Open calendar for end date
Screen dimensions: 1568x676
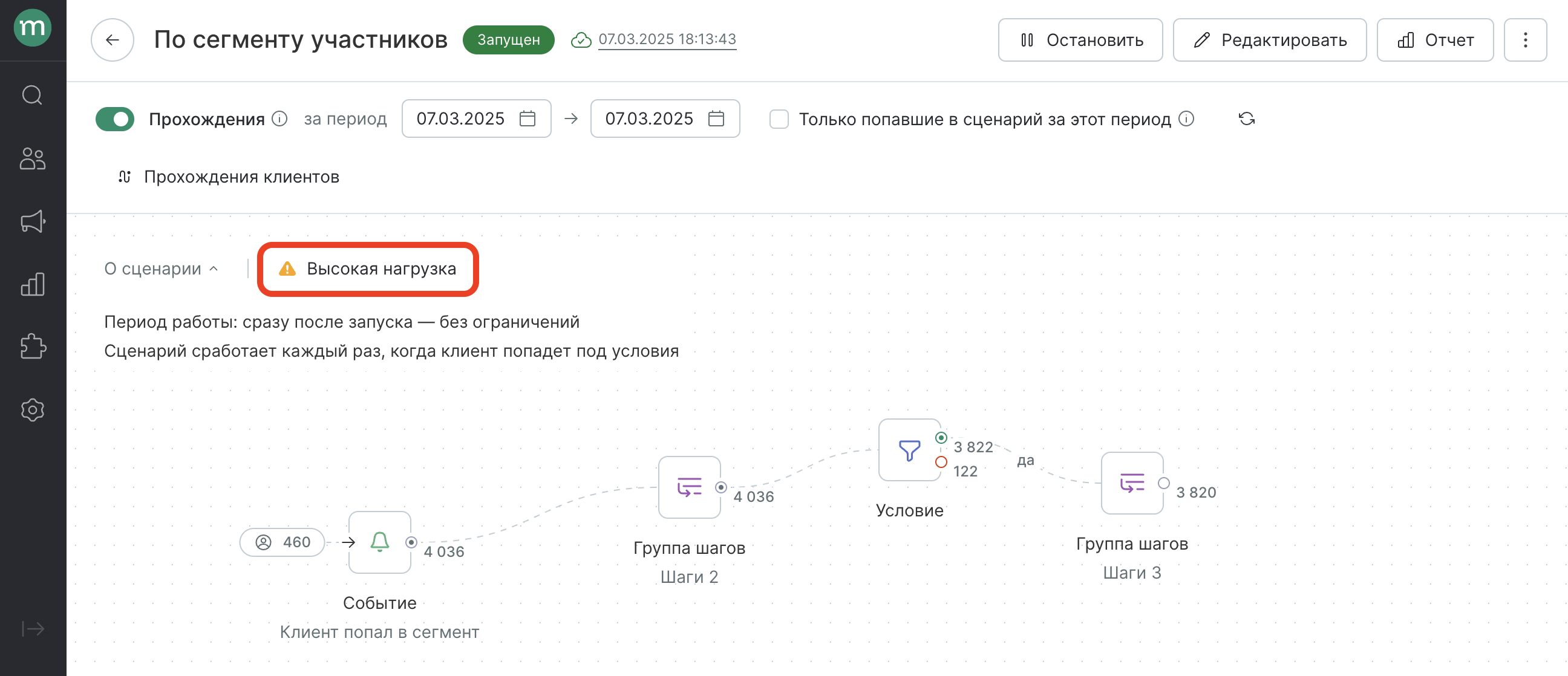[x=716, y=119]
